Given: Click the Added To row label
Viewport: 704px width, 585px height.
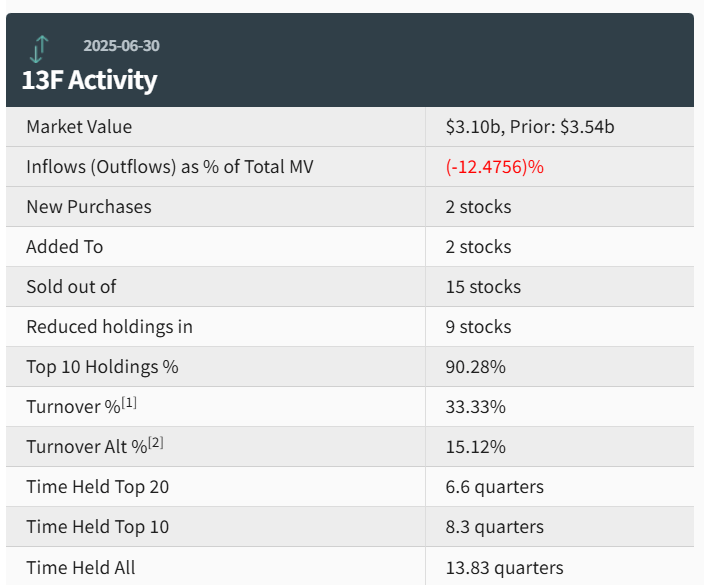Looking at the screenshot, I should [x=65, y=247].
